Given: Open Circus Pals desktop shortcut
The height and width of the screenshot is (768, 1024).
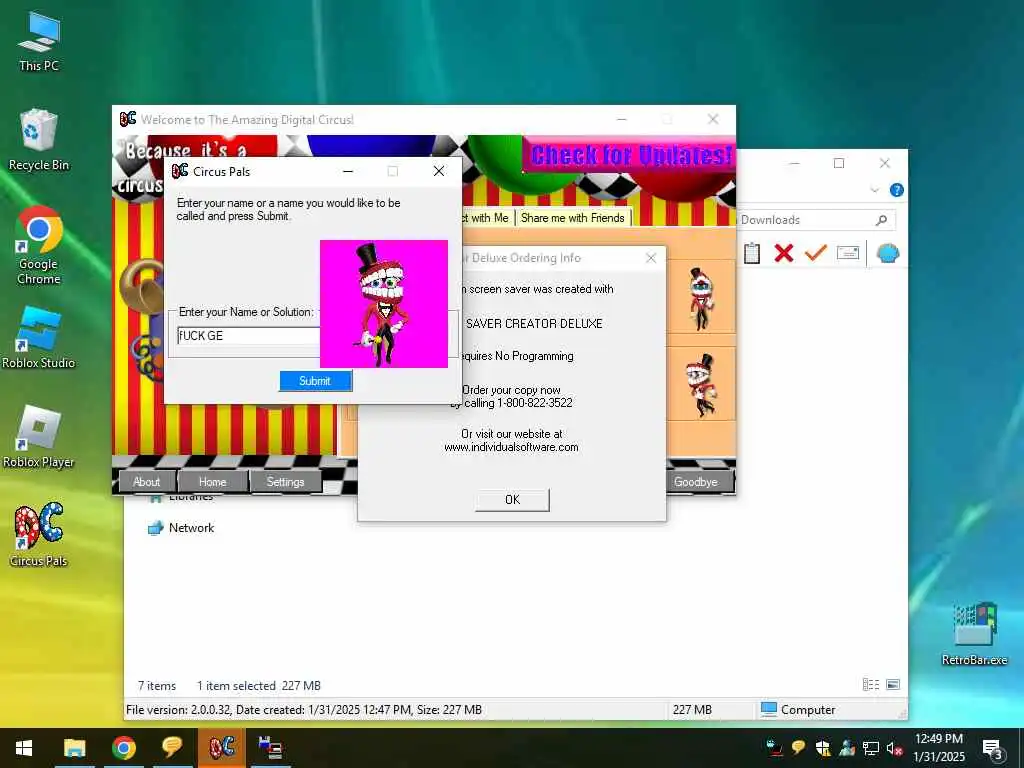Looking at the screenshot, I should (x=39, y=534).
